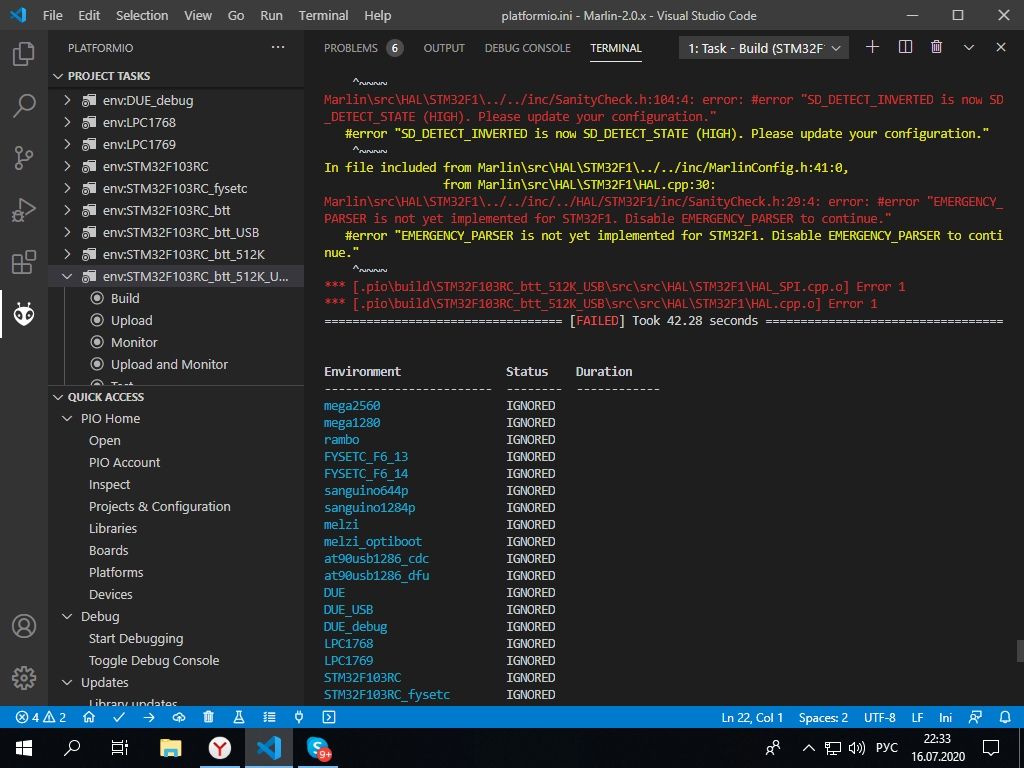The width and height of the screenshot is (1024, 768).
Task: Open PlatformIO Home from status bar
Action: (89, 717)
